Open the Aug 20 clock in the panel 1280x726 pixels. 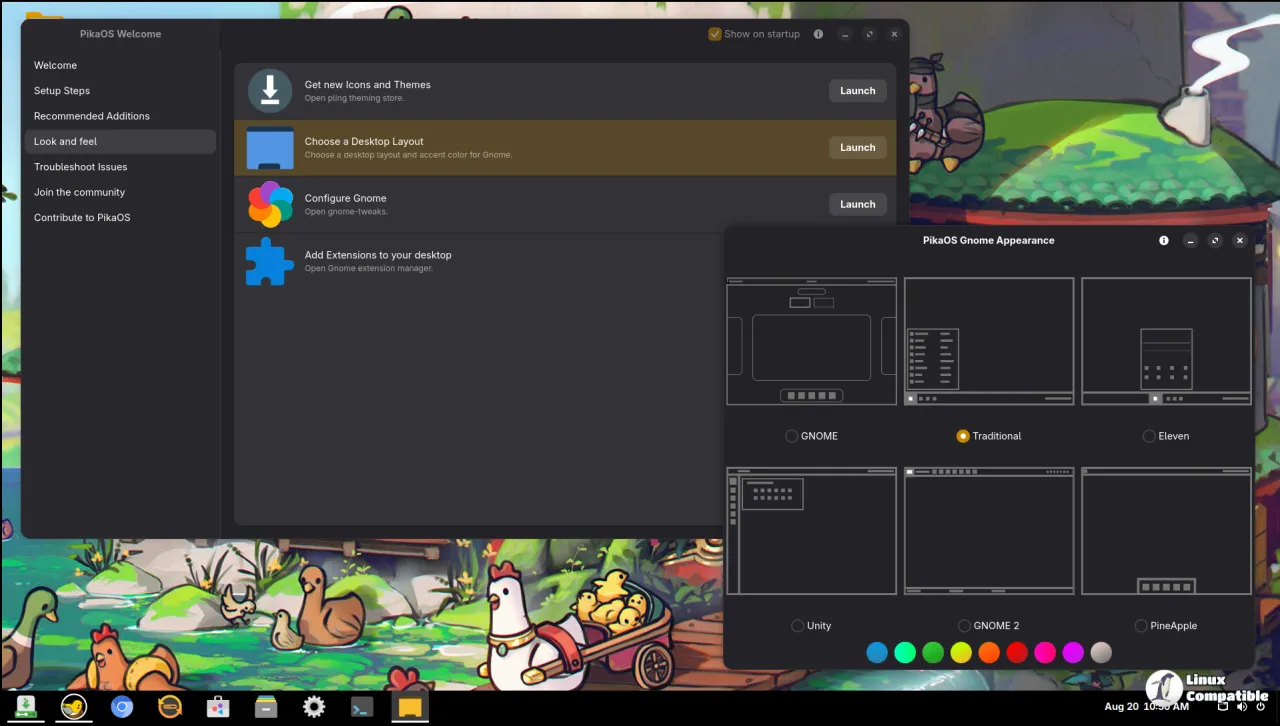1147,707
